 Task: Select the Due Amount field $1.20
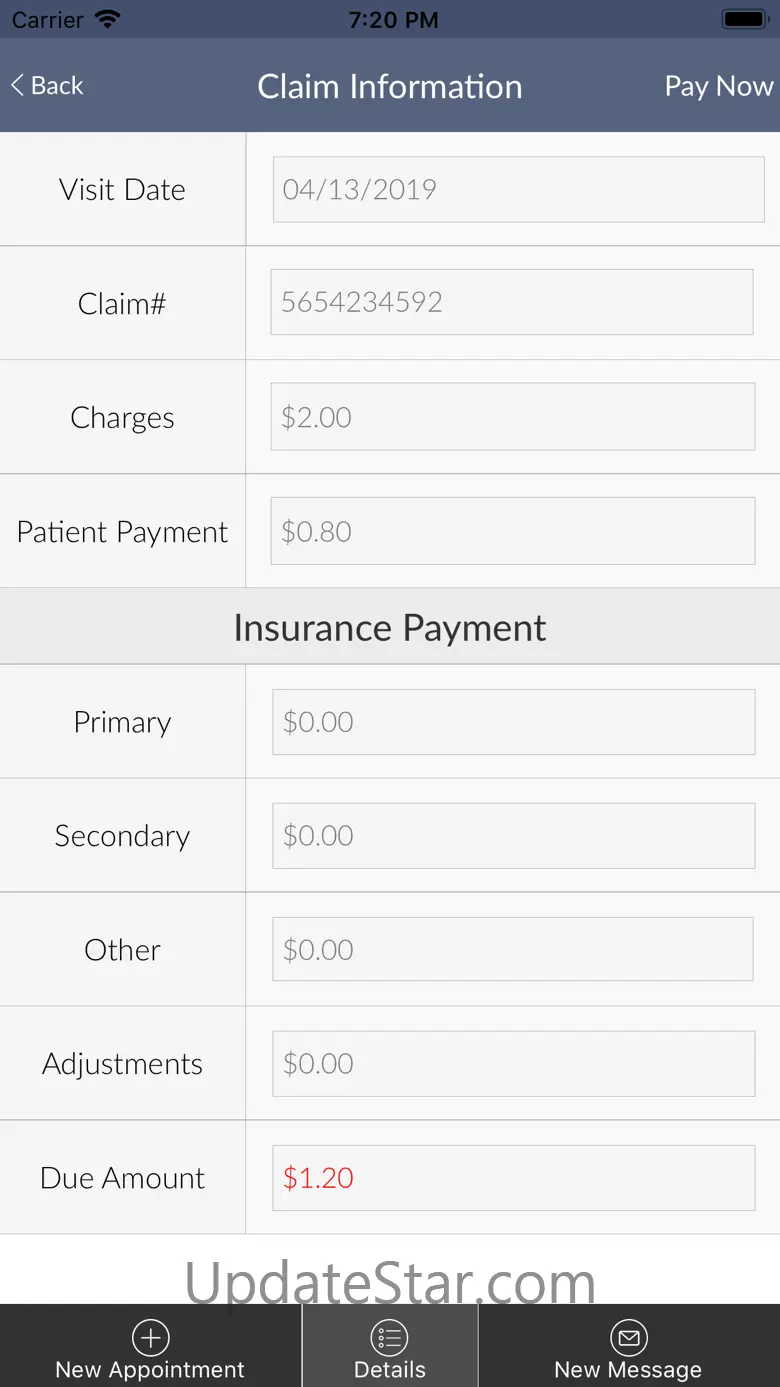pos(514,1178)
